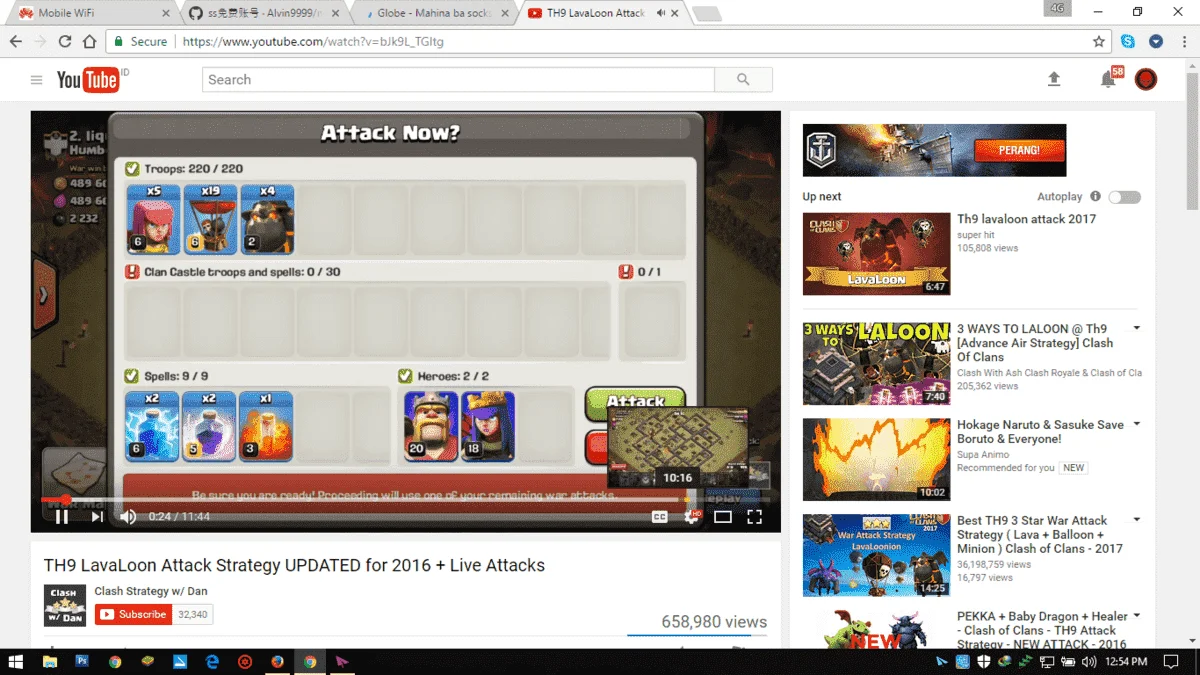Open File Explorer from the taskbar

[50, 661]
